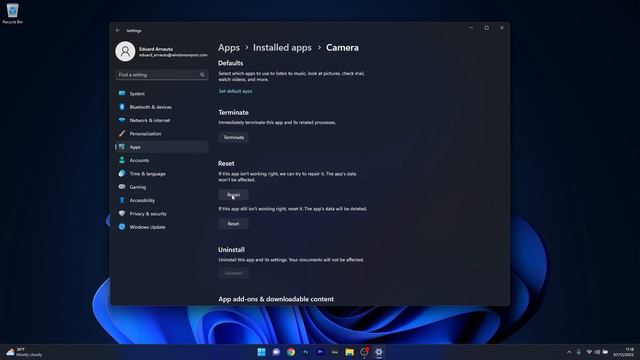Click user name Eduard Arnautu
Screen dimensions: 640x360
(156, 49)
